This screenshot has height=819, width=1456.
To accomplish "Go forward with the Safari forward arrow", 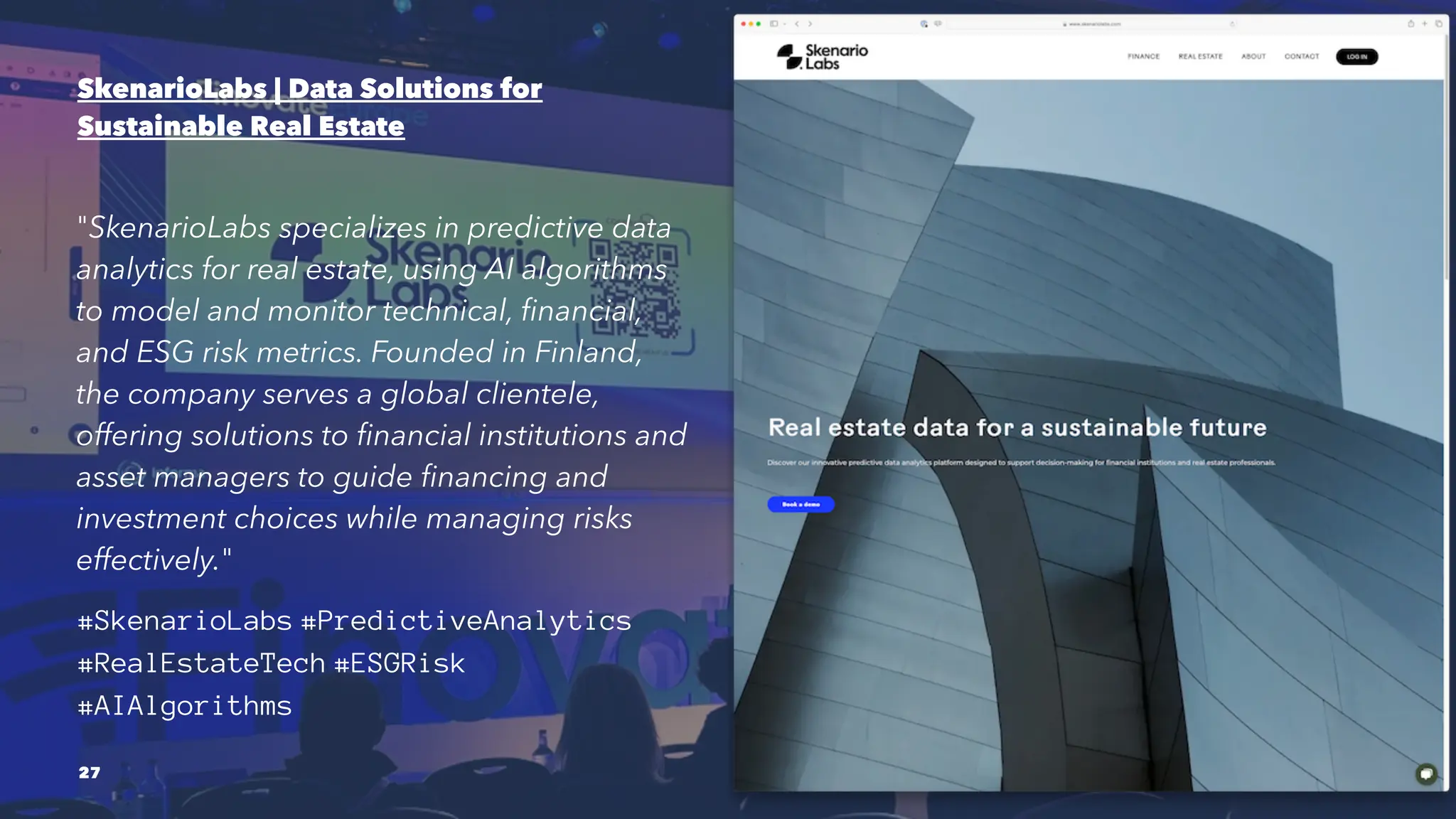I will point(810,24).
